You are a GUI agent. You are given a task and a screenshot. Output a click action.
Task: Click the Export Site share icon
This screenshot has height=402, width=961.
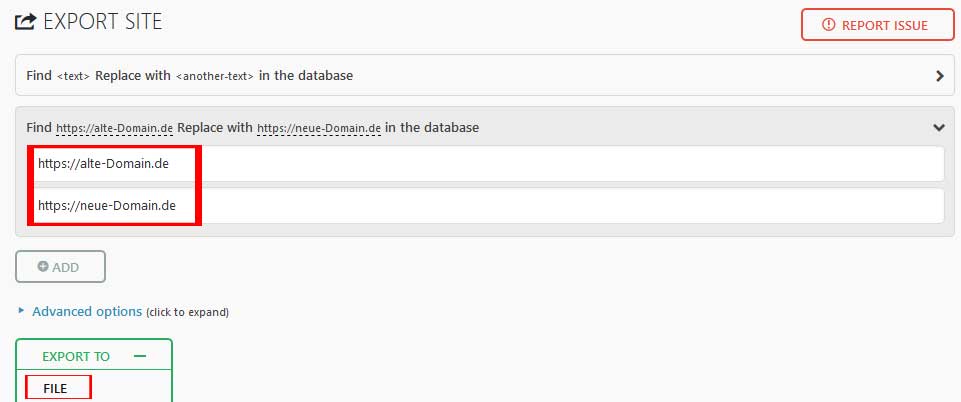26,21
